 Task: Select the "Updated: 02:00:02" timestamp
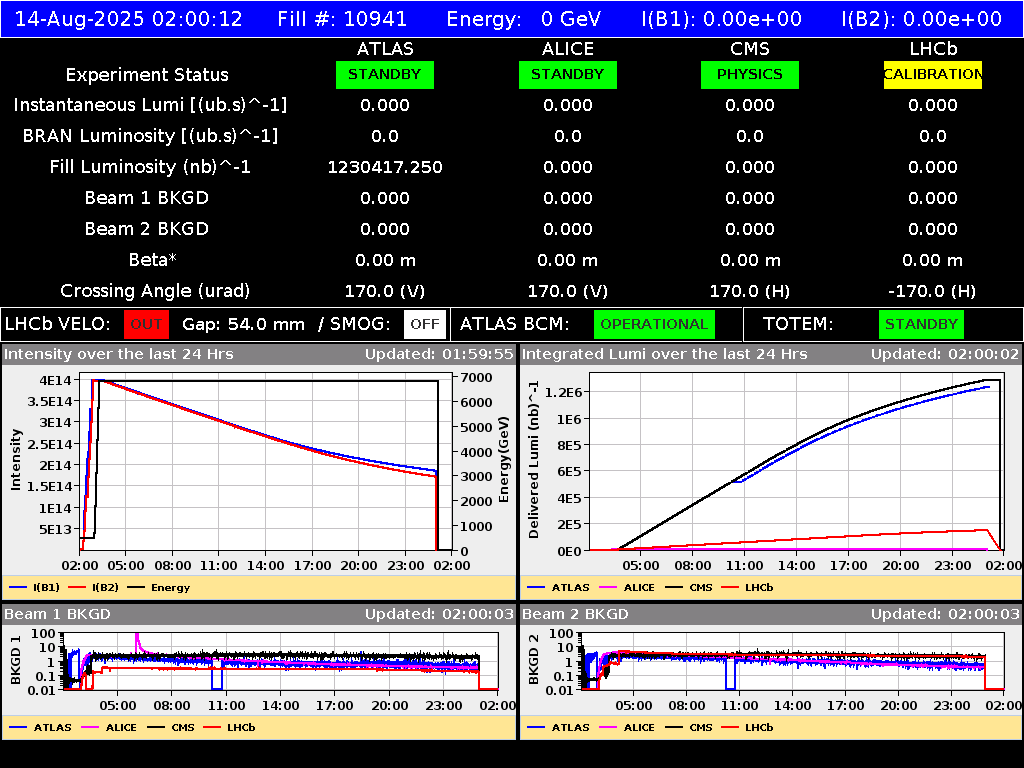pos(945,355)
